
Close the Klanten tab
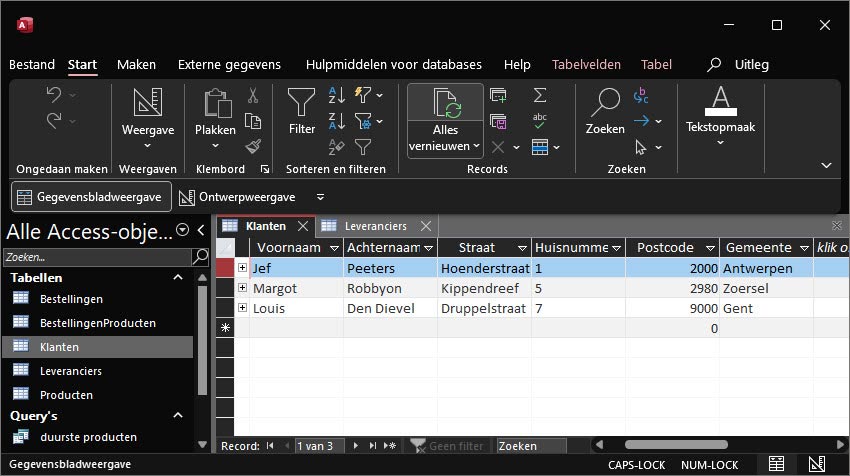coord(302,226)
